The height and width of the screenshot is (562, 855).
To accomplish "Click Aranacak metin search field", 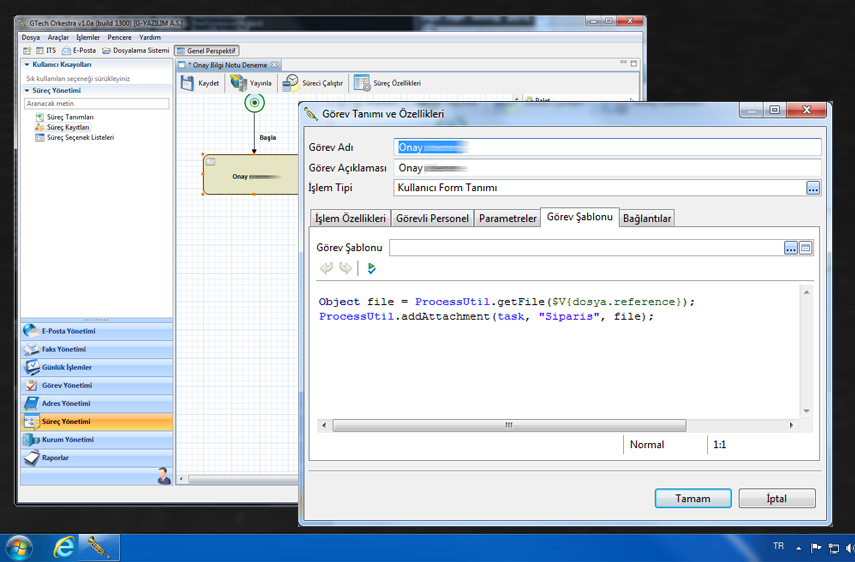I will point(97,104).
